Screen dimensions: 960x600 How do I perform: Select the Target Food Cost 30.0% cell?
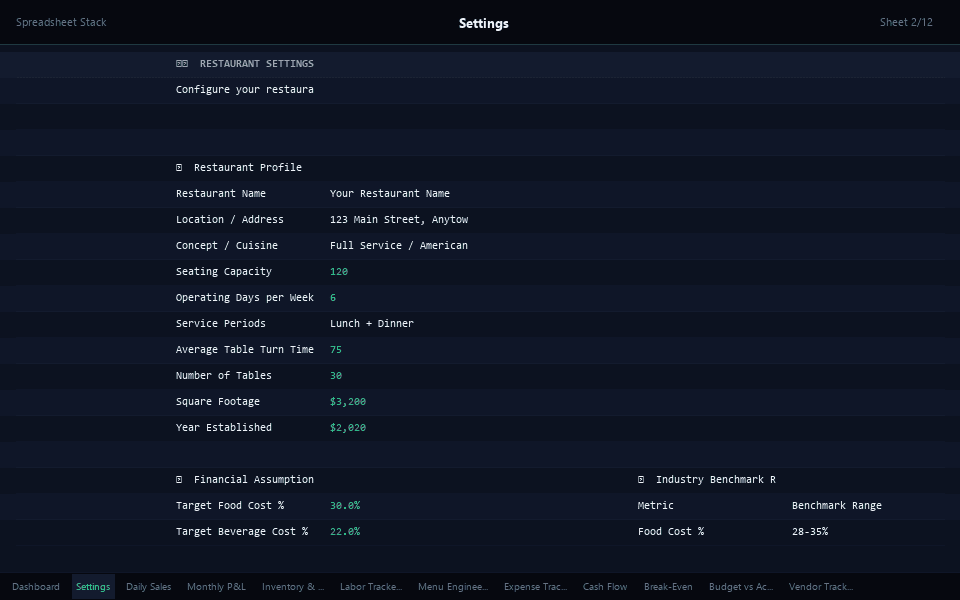[x=345, y=506]
